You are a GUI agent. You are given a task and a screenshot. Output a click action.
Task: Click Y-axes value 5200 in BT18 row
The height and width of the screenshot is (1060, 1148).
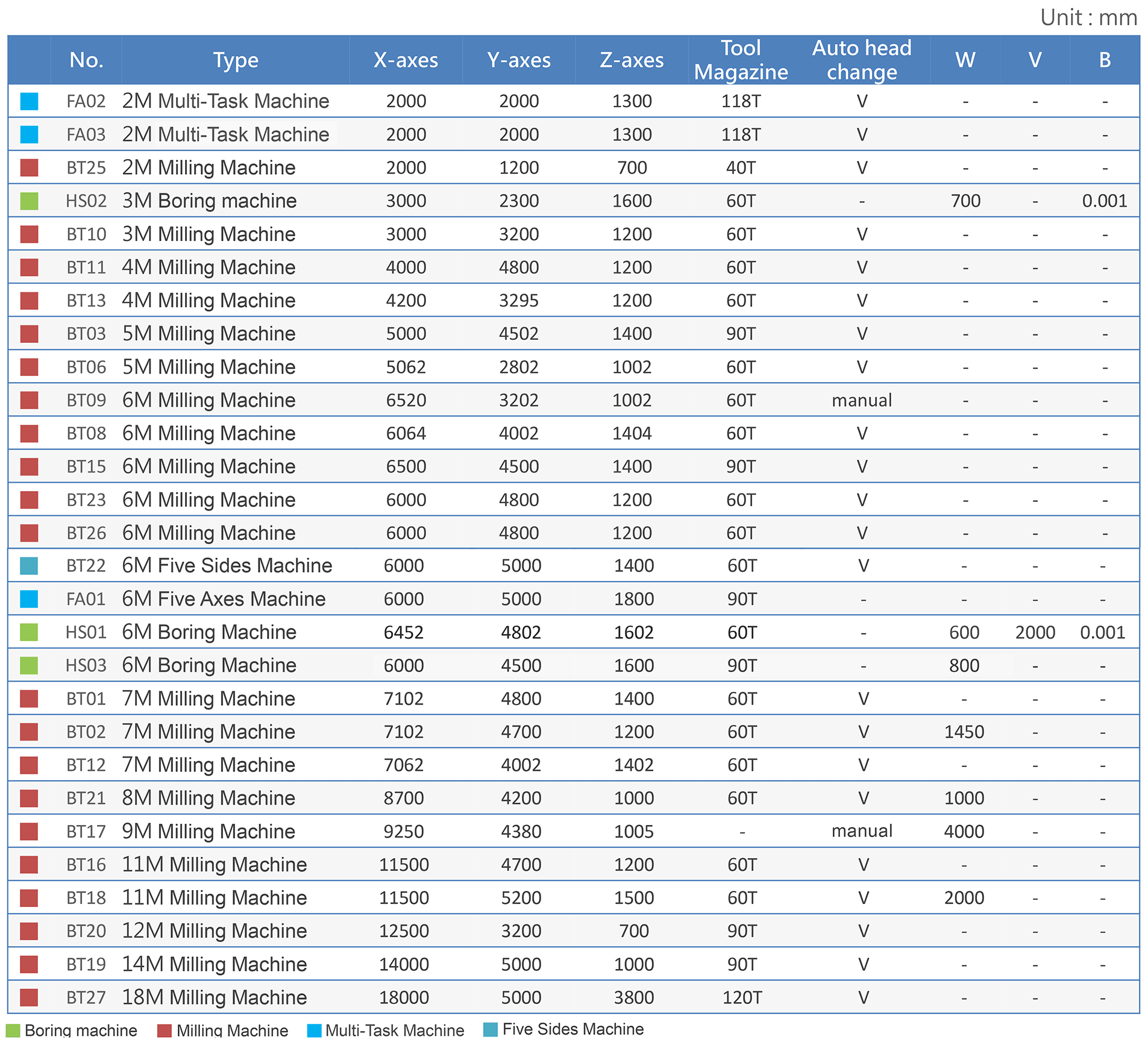521,897
